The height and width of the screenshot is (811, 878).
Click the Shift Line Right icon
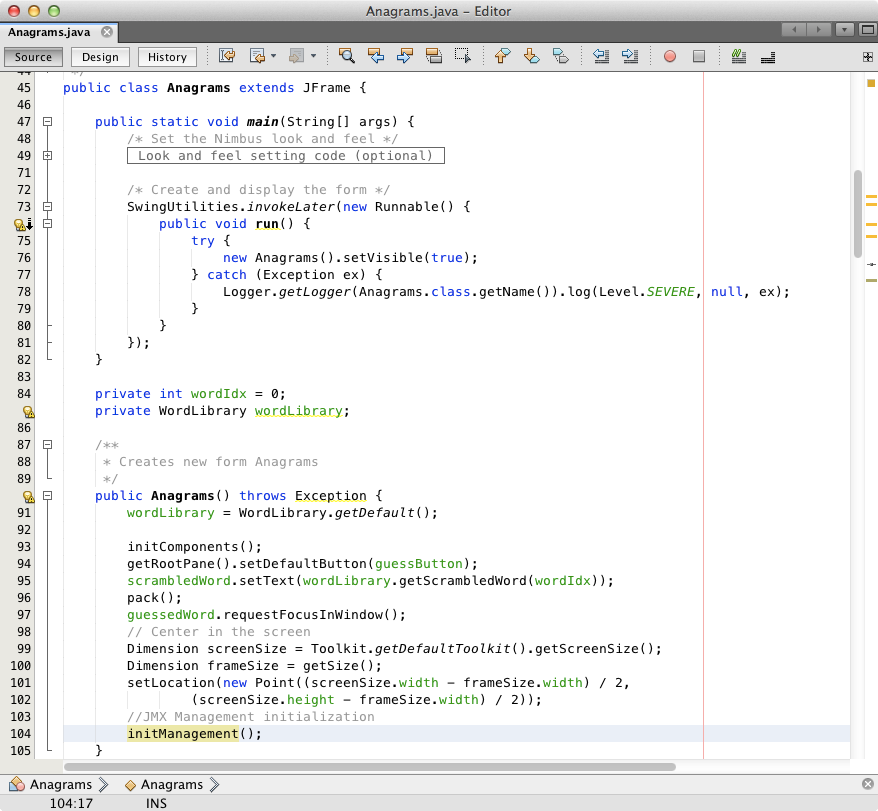[630, 57]
